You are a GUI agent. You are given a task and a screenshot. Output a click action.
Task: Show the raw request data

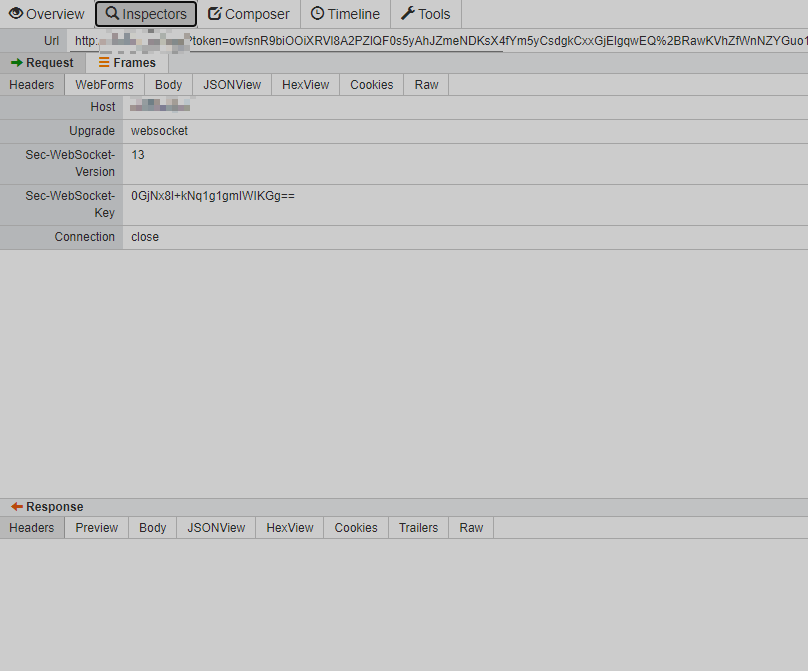click(x=426, y=85)
